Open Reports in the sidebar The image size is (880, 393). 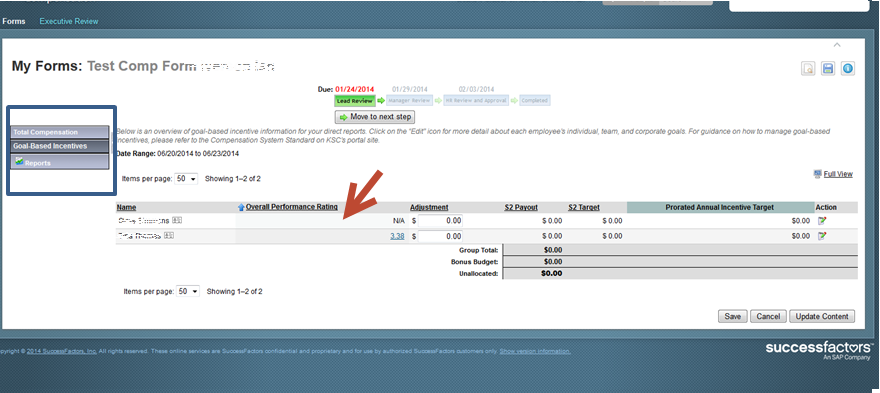tap(59, 162)
